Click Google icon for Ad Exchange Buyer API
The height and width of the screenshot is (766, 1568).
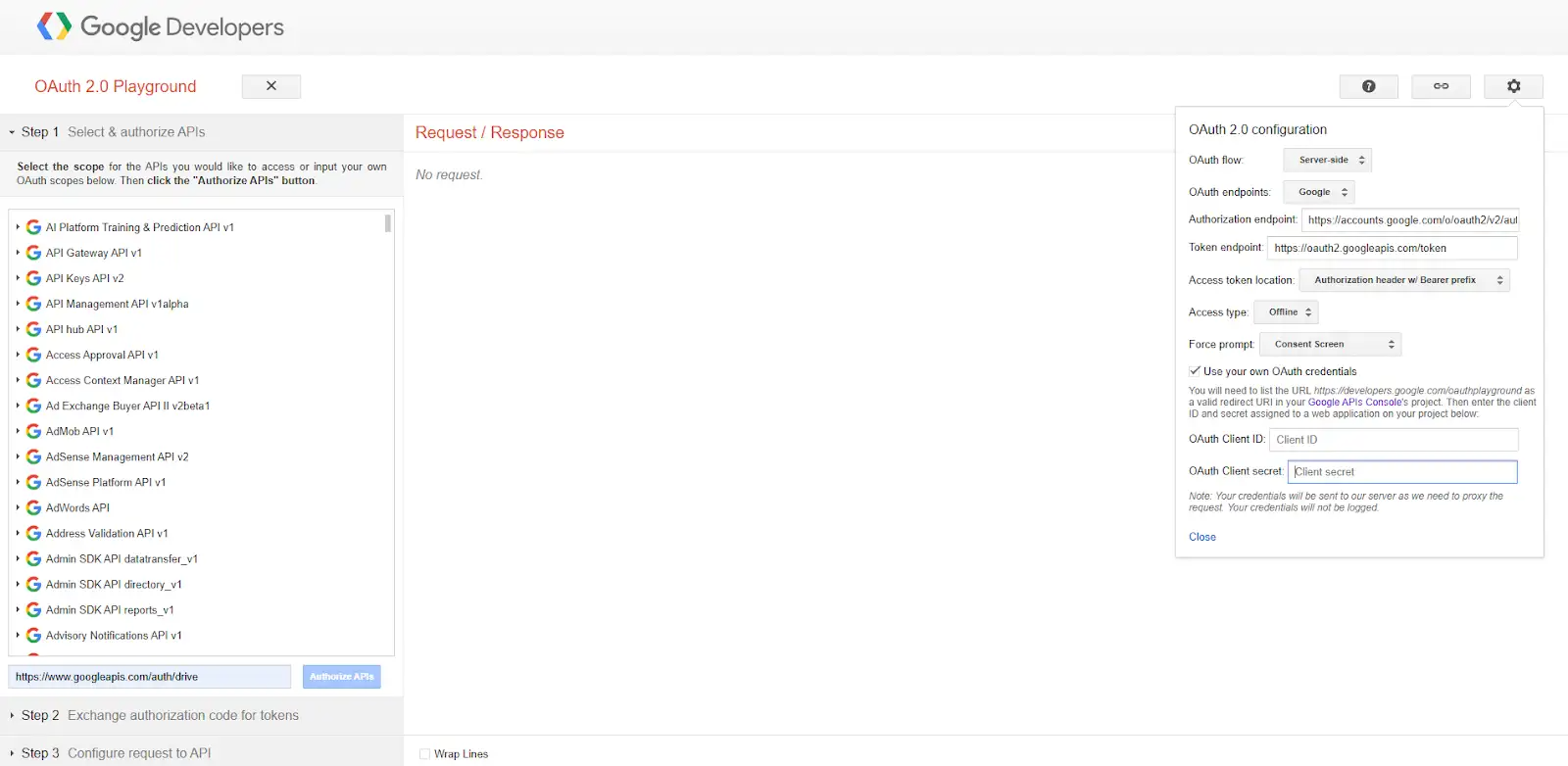pyautogui.click(x=33, y=406)
